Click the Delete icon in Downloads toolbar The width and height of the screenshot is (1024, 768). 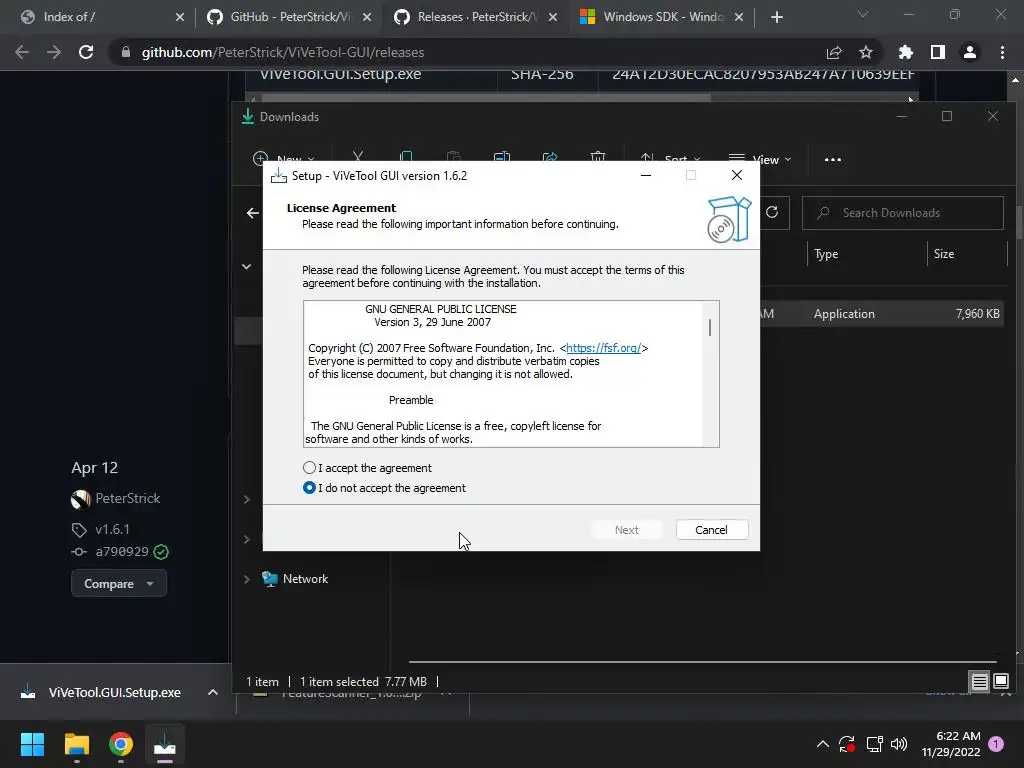598,157
